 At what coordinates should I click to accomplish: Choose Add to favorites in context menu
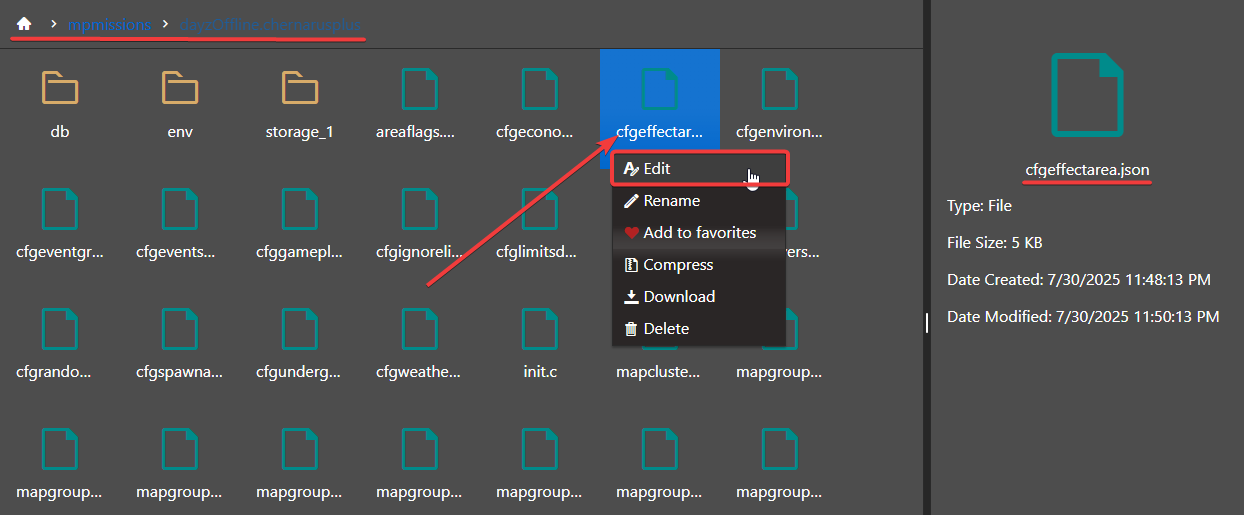[700, 233]
